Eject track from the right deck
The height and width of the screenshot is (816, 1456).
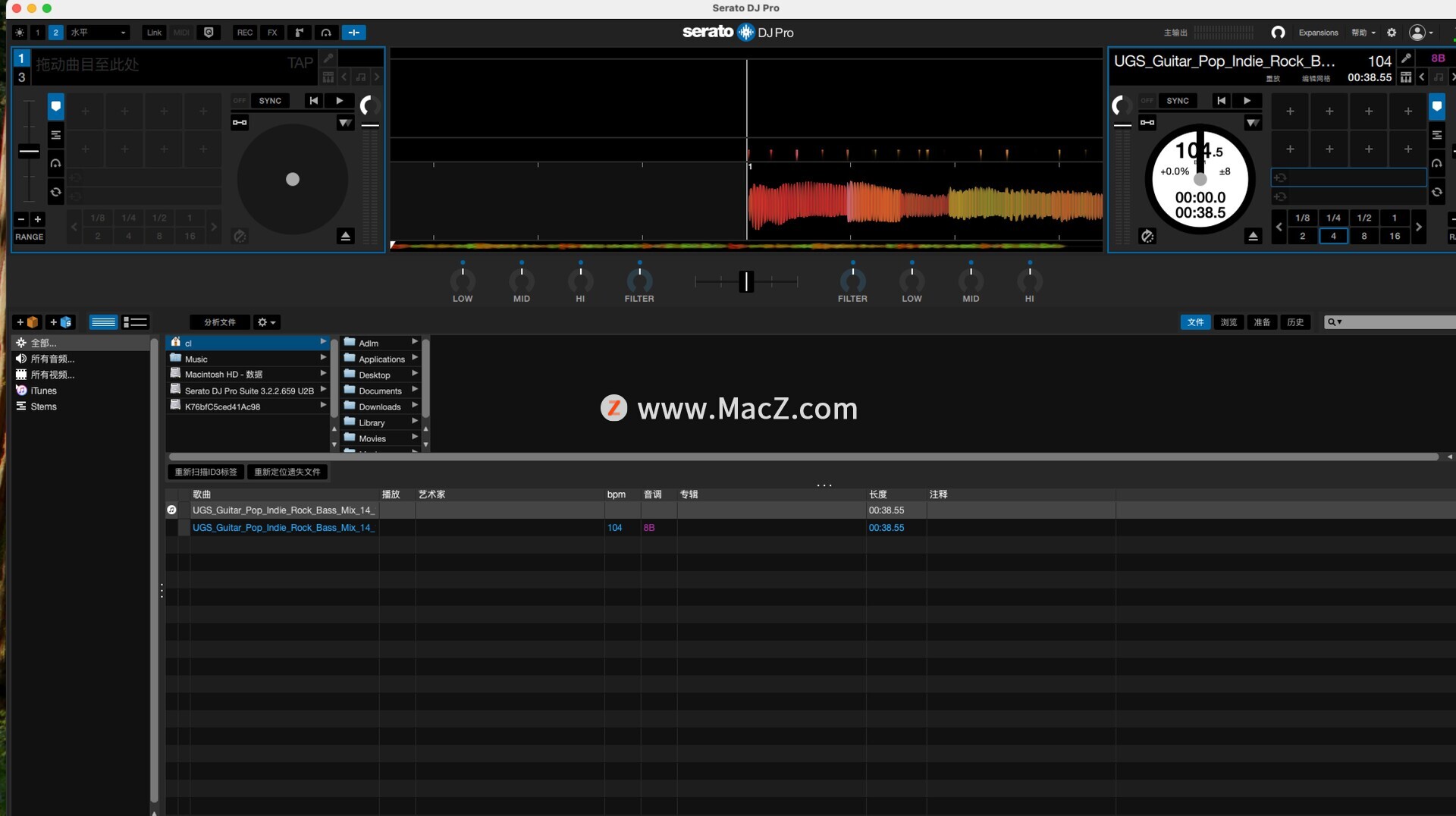tap(1253, 237)
